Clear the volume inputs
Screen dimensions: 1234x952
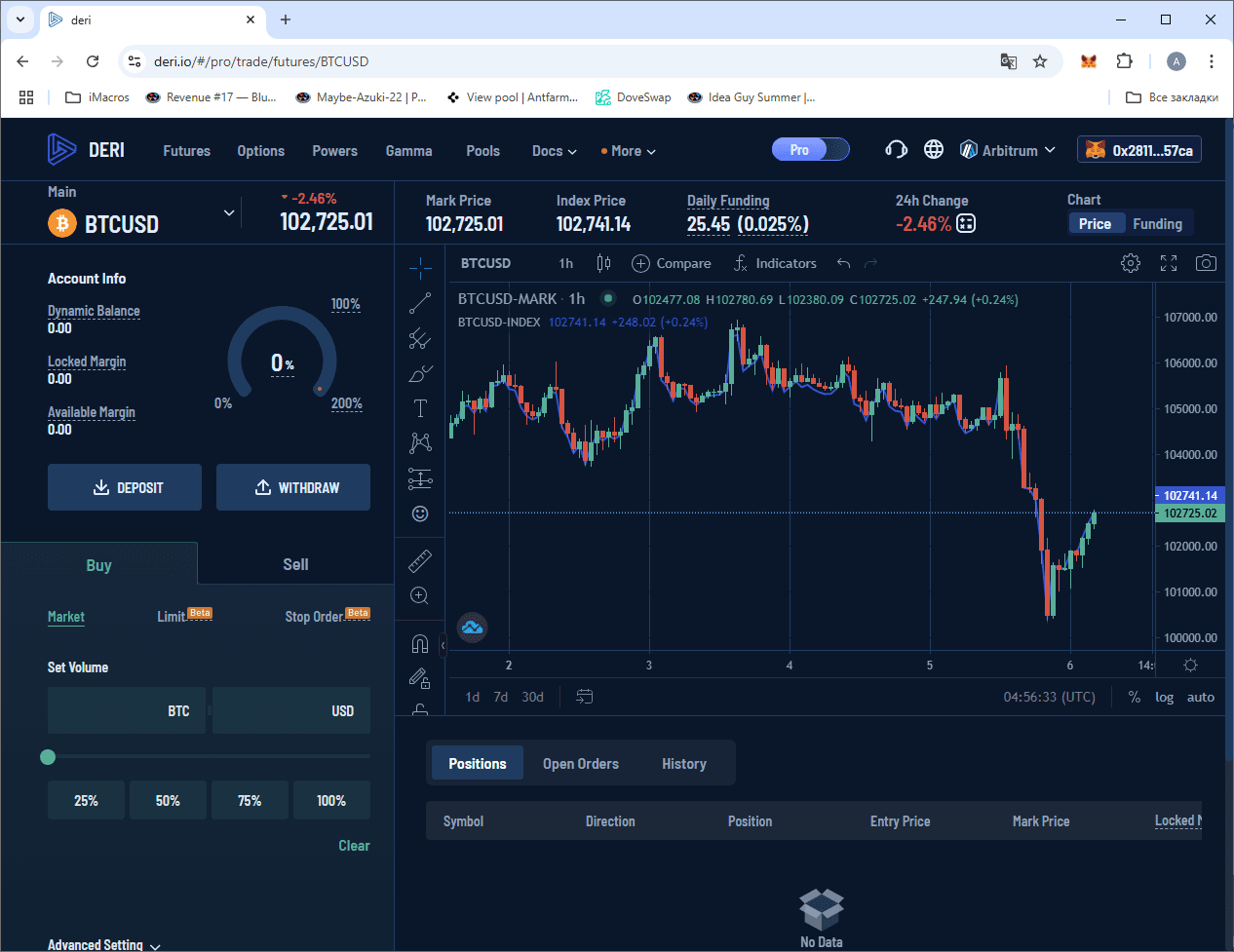coord(354,846)
